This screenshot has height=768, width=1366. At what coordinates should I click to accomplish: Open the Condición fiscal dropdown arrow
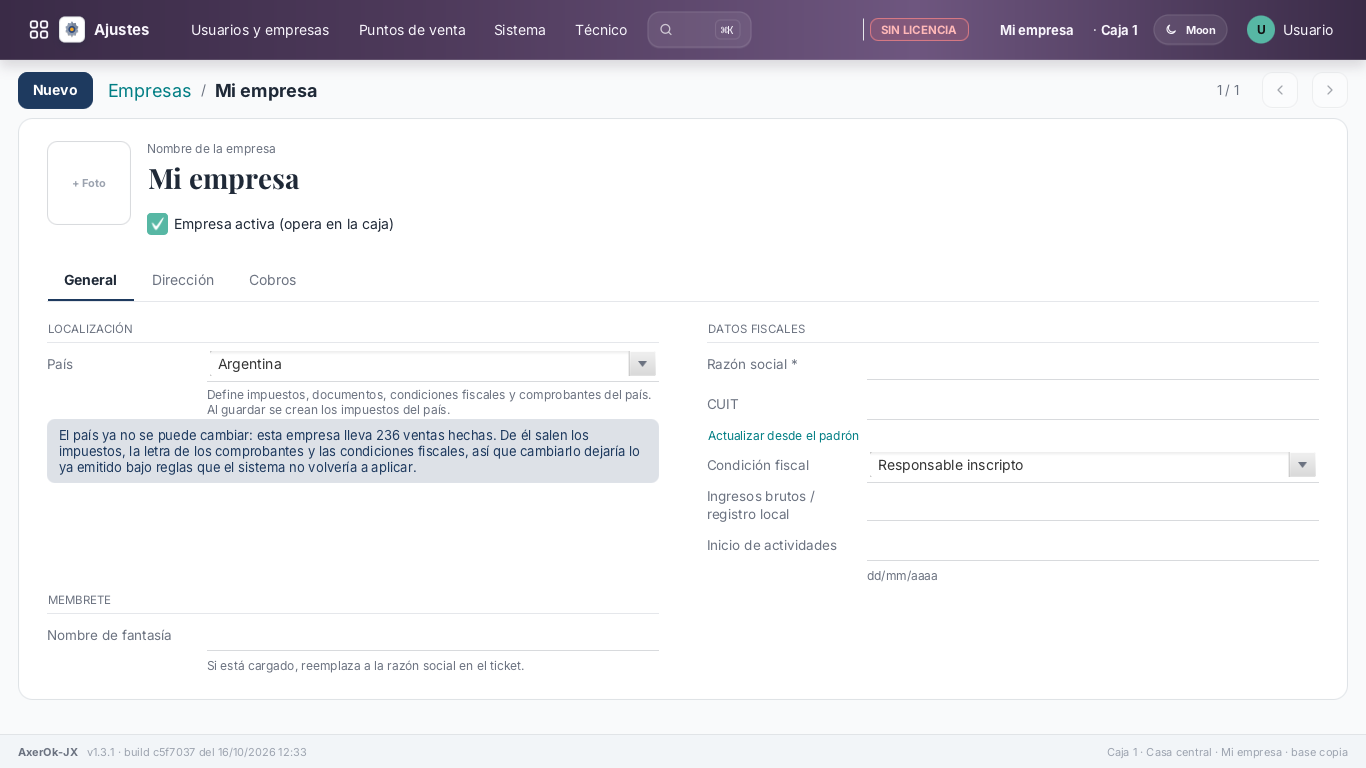pos(1302,465)
